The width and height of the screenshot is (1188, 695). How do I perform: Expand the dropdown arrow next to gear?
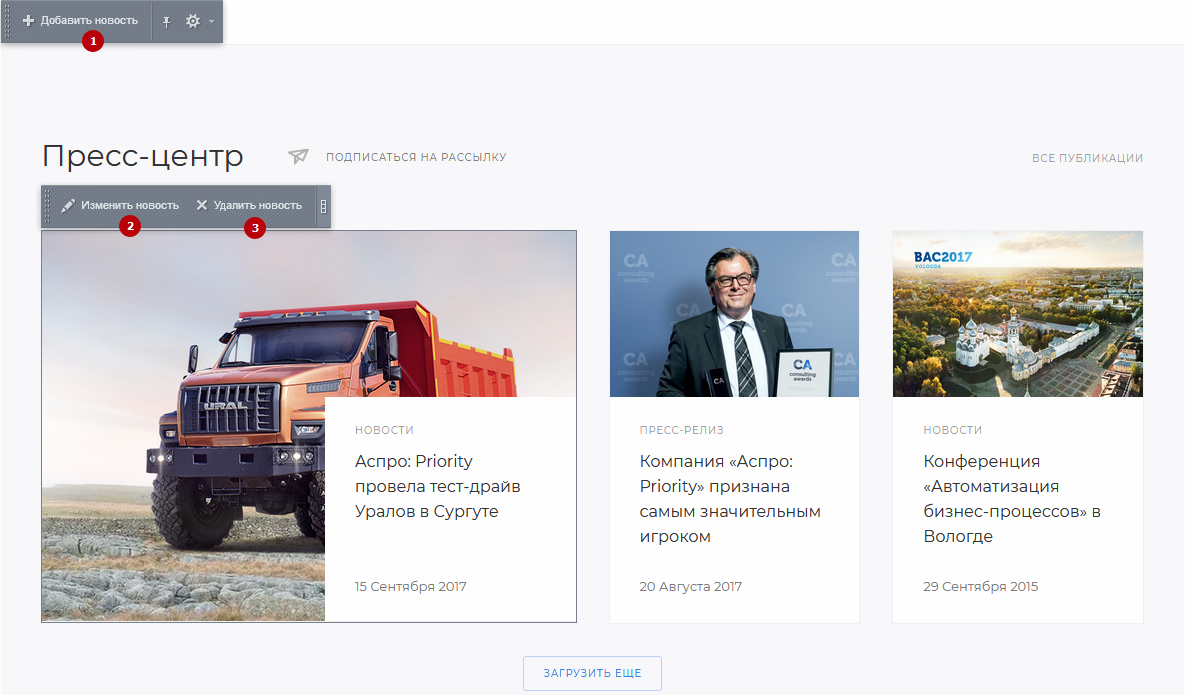pyautogui.click(x=211, y=21)
